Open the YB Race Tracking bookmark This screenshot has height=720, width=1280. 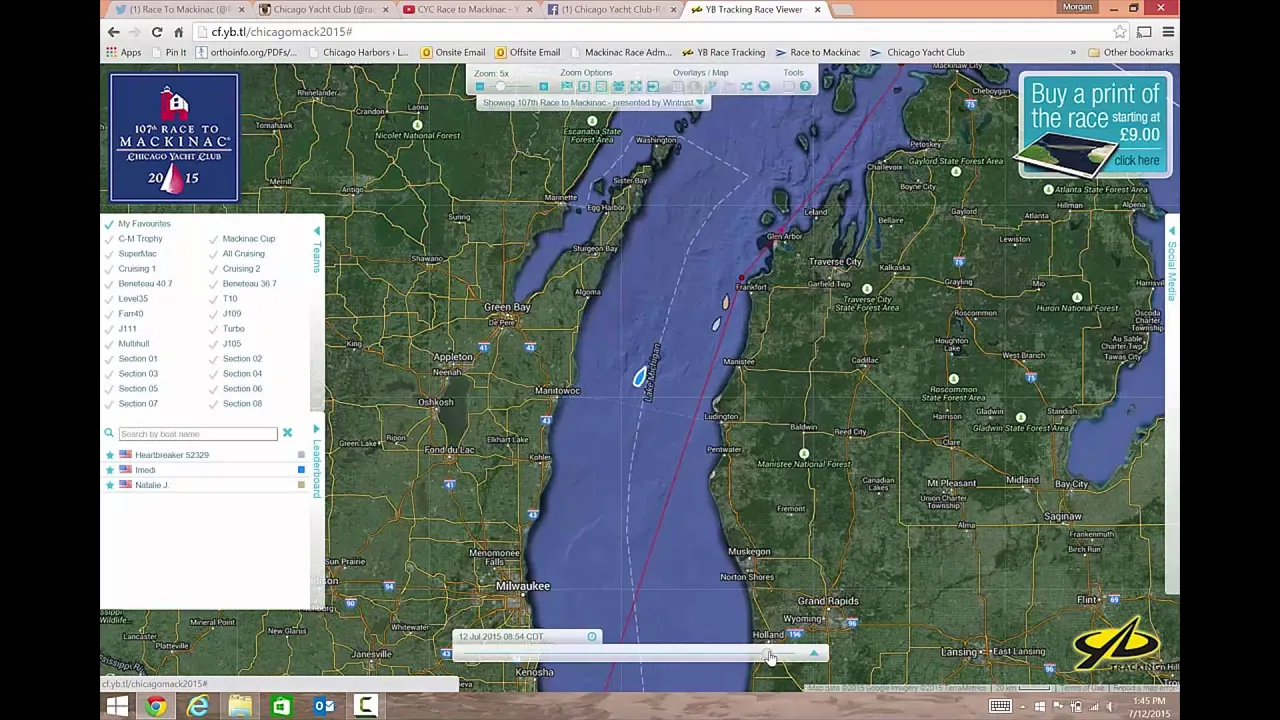724,52
